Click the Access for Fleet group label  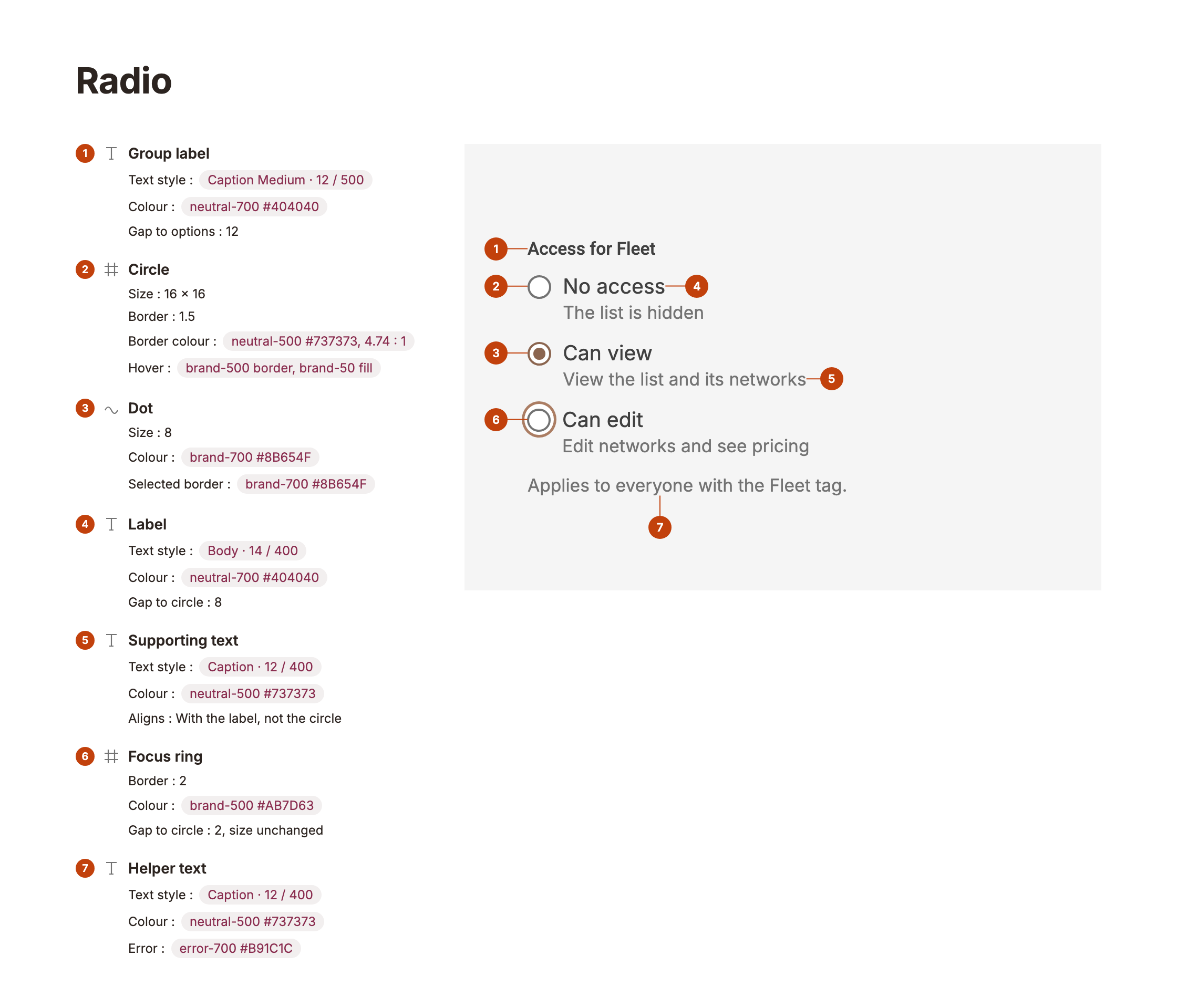click(591, 249)
